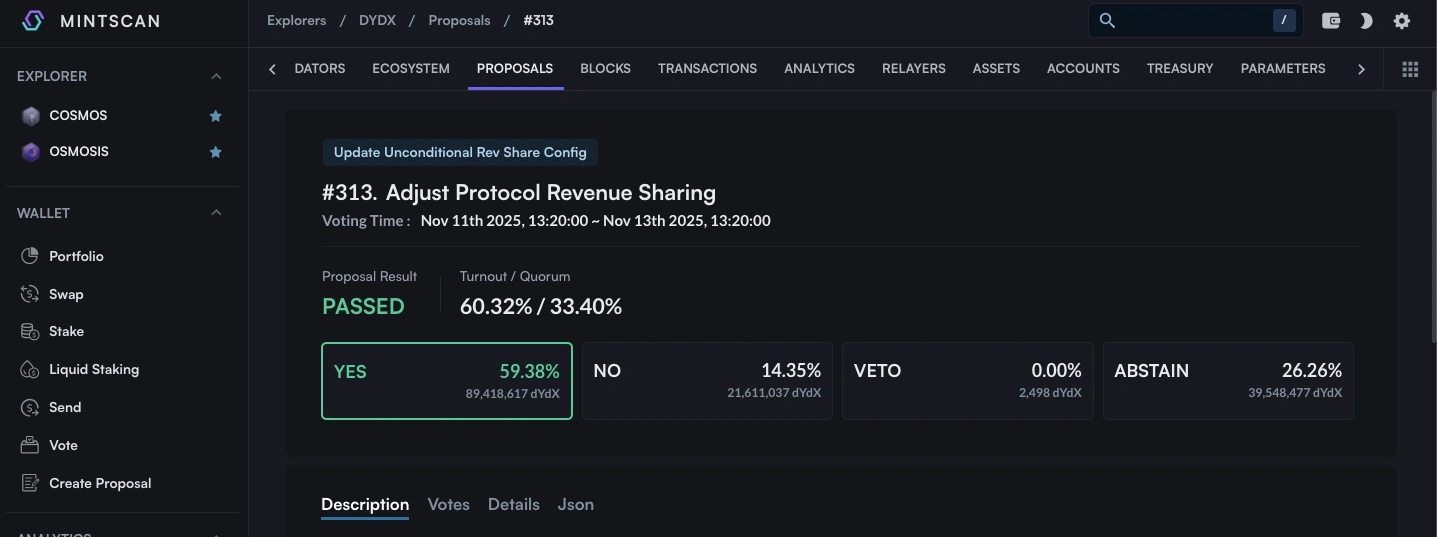Collapse the Wallet section chevron
This screenshot has width=1437, height=537.
(216, 213)
